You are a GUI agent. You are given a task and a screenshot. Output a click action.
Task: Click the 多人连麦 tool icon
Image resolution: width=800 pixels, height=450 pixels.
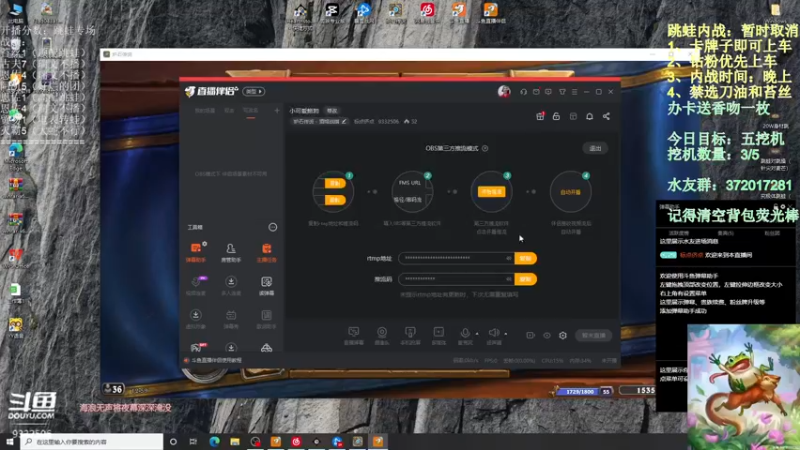tap(231, 286)
